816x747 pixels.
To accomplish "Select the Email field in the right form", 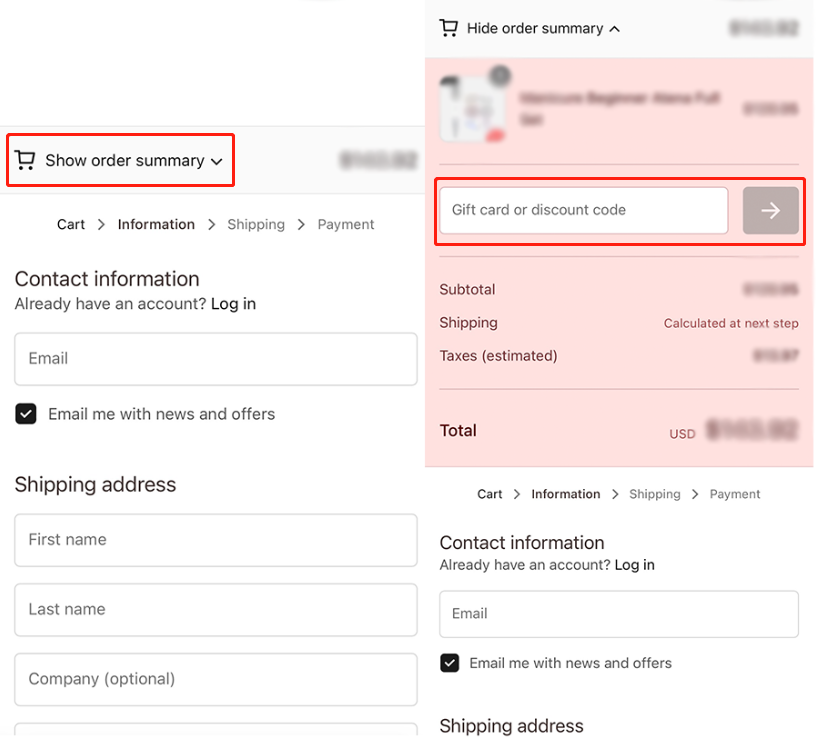I will (618, 614).
